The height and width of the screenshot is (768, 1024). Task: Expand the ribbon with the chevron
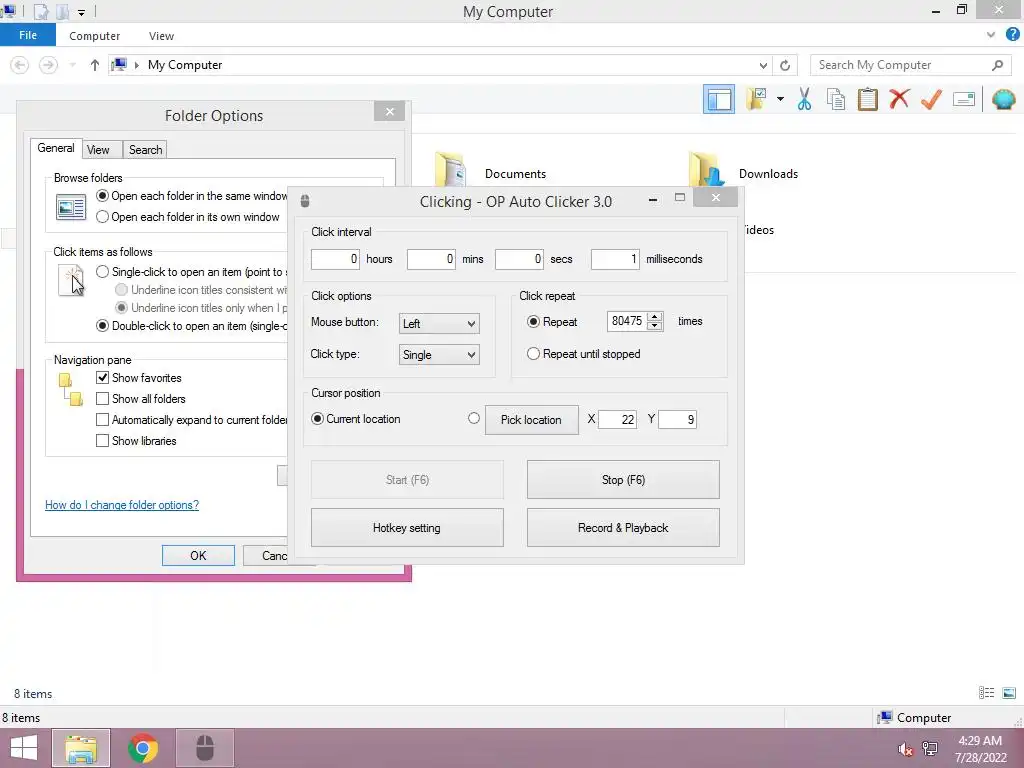coord(991,35)
